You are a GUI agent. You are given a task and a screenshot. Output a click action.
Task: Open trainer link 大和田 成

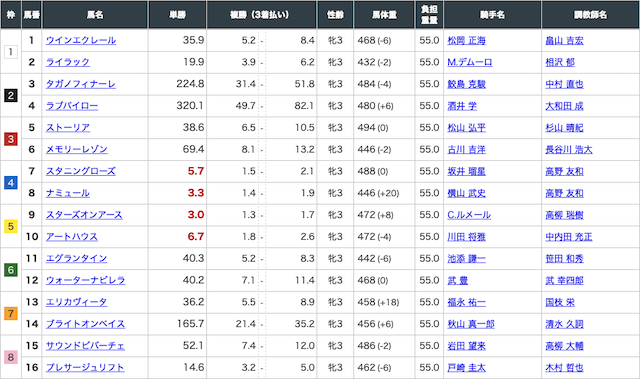564,106
